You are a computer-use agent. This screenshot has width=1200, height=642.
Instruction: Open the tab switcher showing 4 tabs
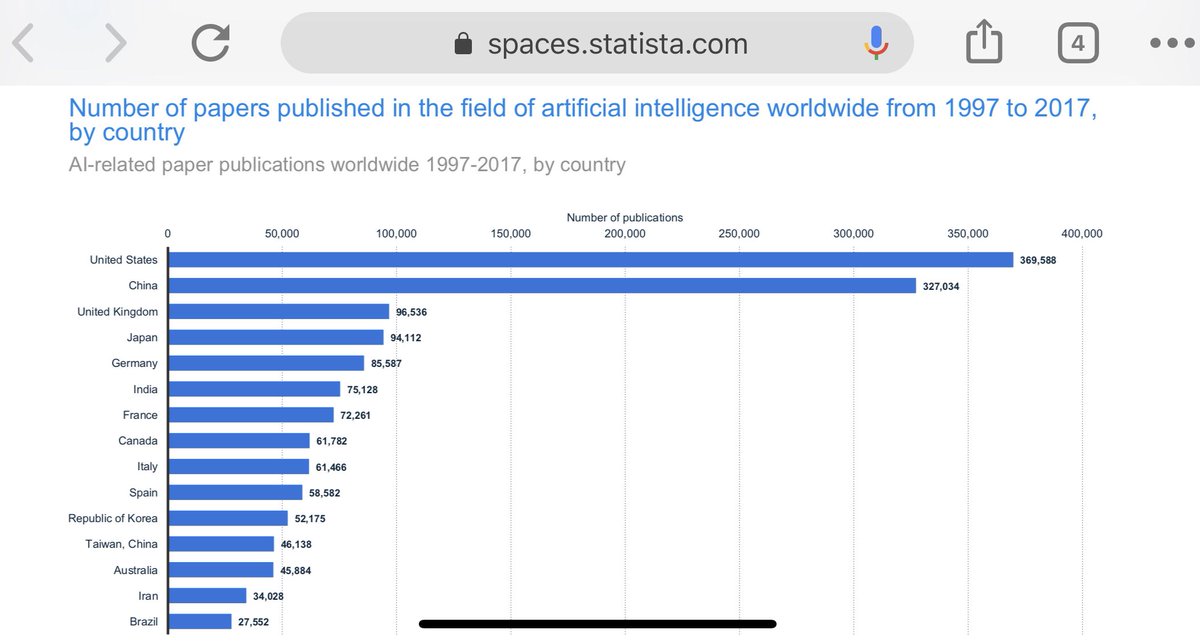[x=1078, y=43]
